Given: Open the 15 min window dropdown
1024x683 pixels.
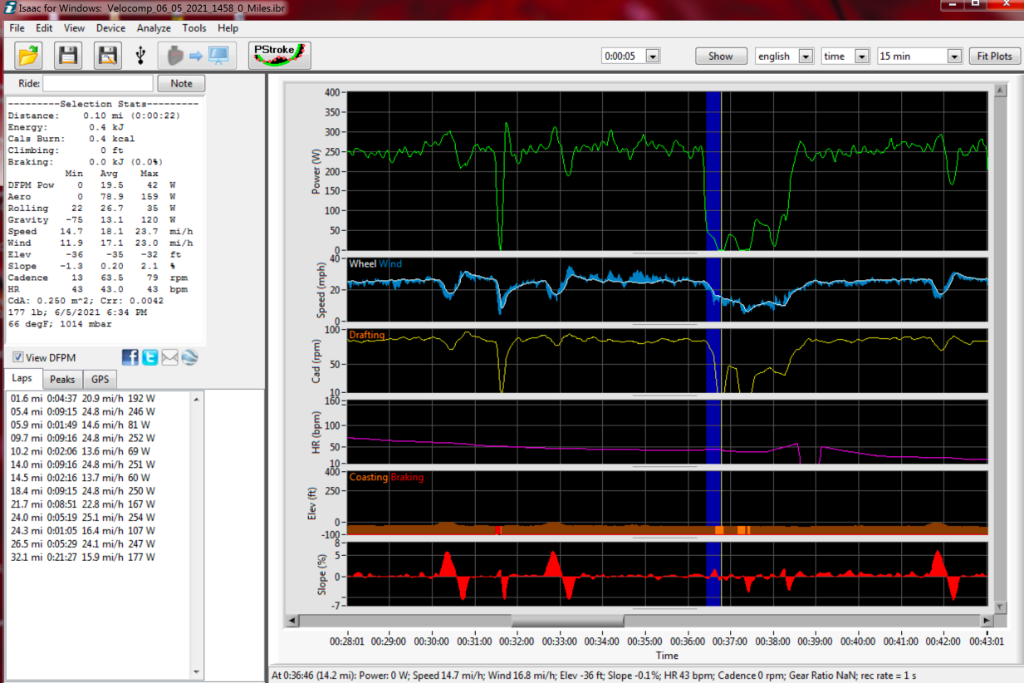Looking at the screenshot, I should 954,56.
